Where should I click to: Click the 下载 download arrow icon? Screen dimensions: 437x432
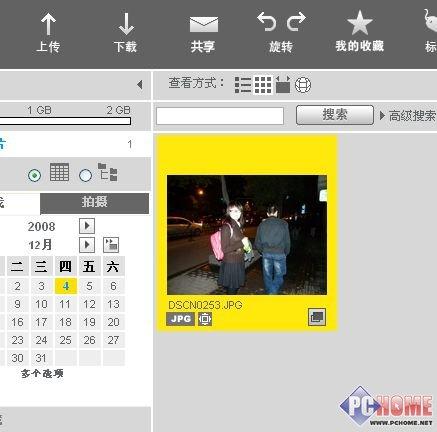(126, 24)
